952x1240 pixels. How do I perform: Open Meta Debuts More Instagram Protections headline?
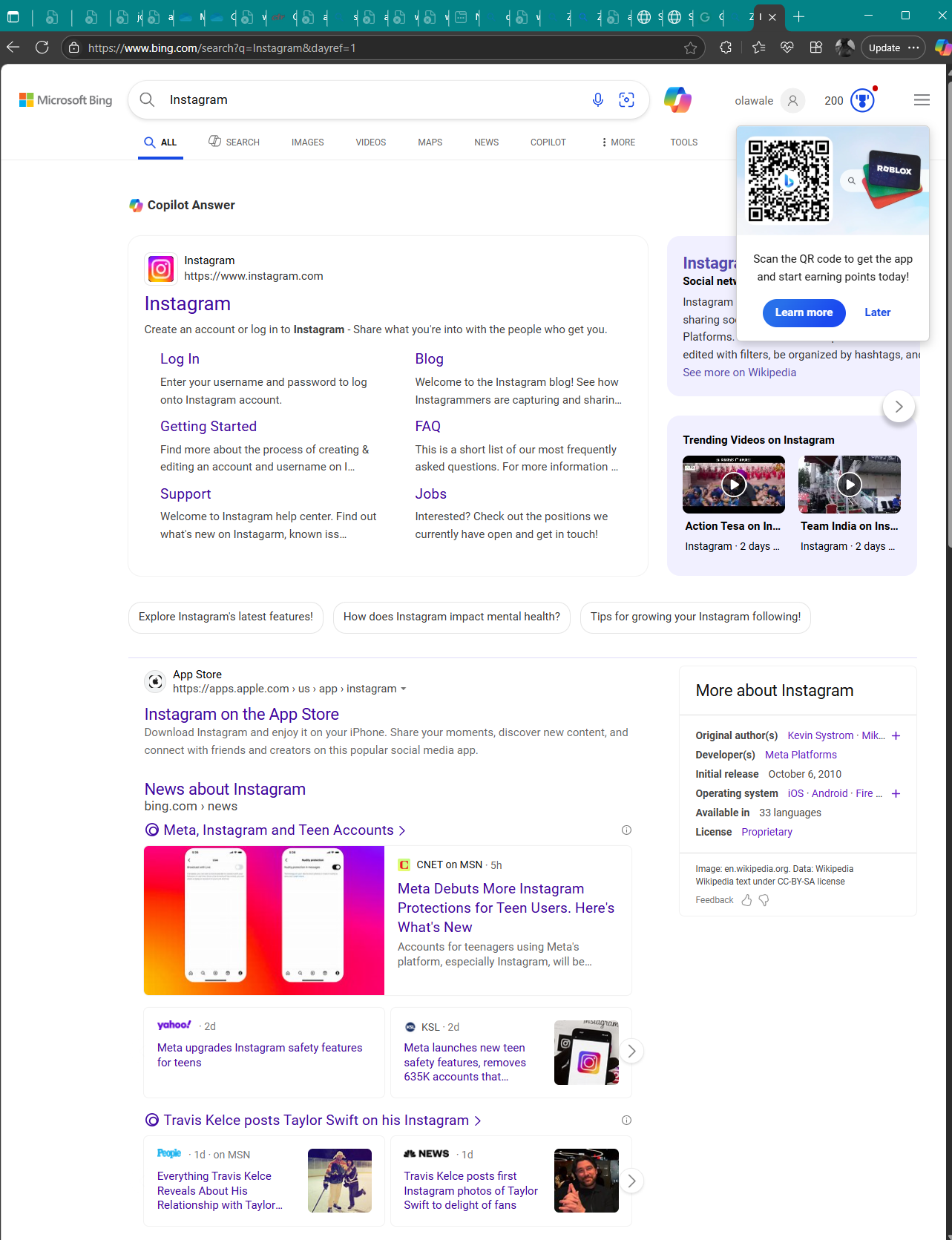(x=506, y=908)
